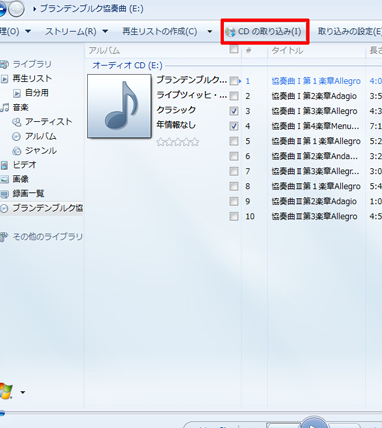Viewport: 382px width, 428px height.
Task: Check track 6 checkbox
Action: click(234, 156)
